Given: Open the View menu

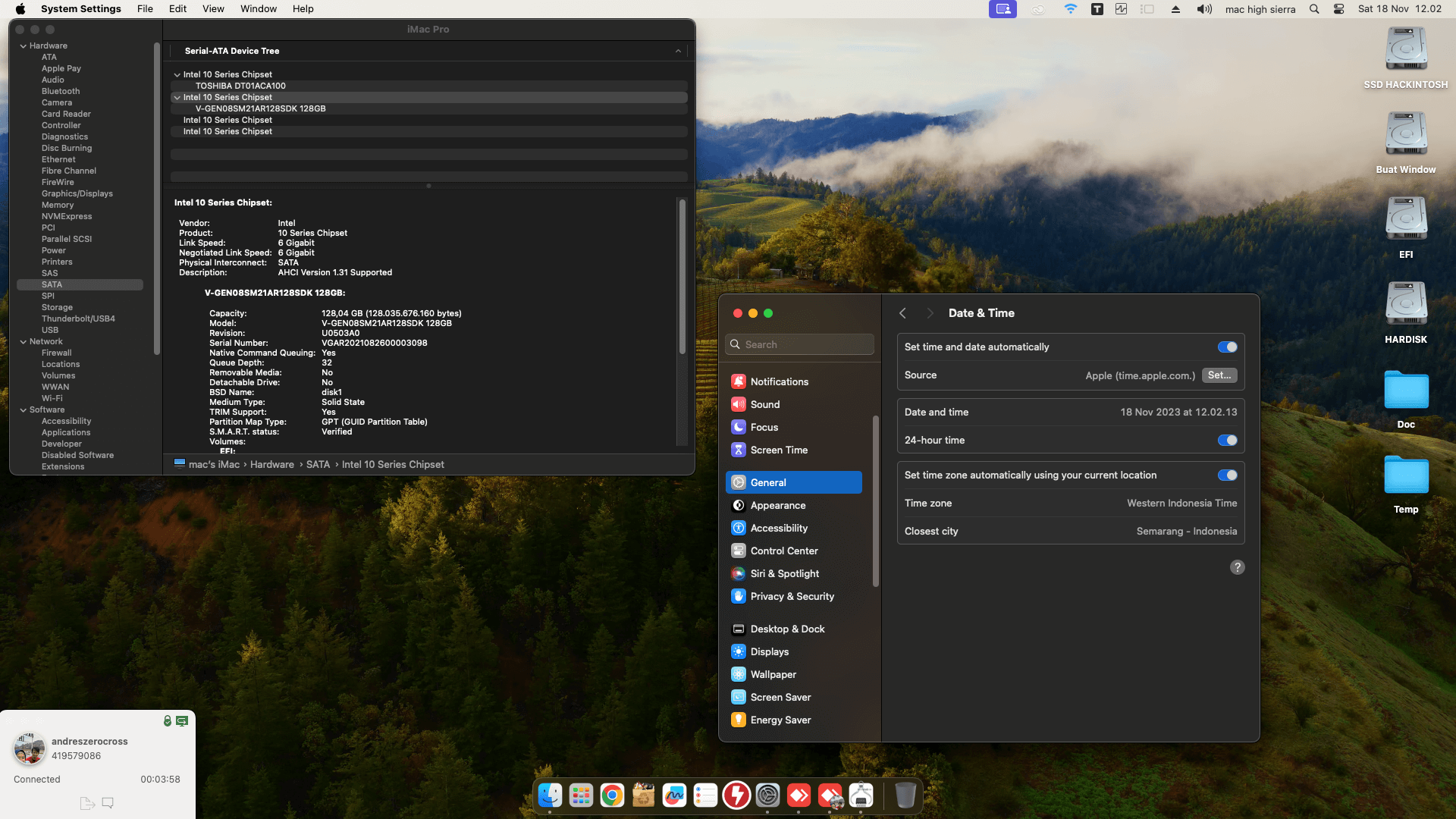Looking at the screenshot, I should pos(213,9).
